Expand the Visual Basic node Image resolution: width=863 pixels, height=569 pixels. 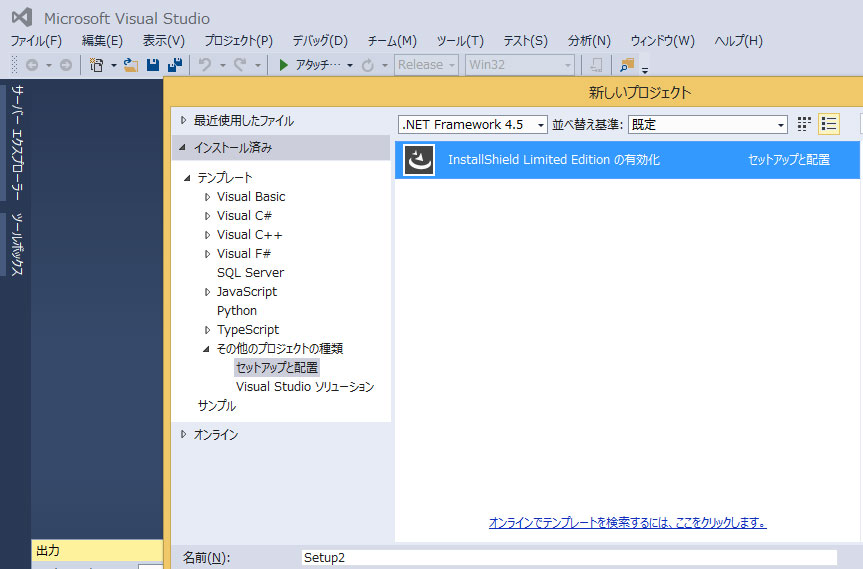coord(207,197)
